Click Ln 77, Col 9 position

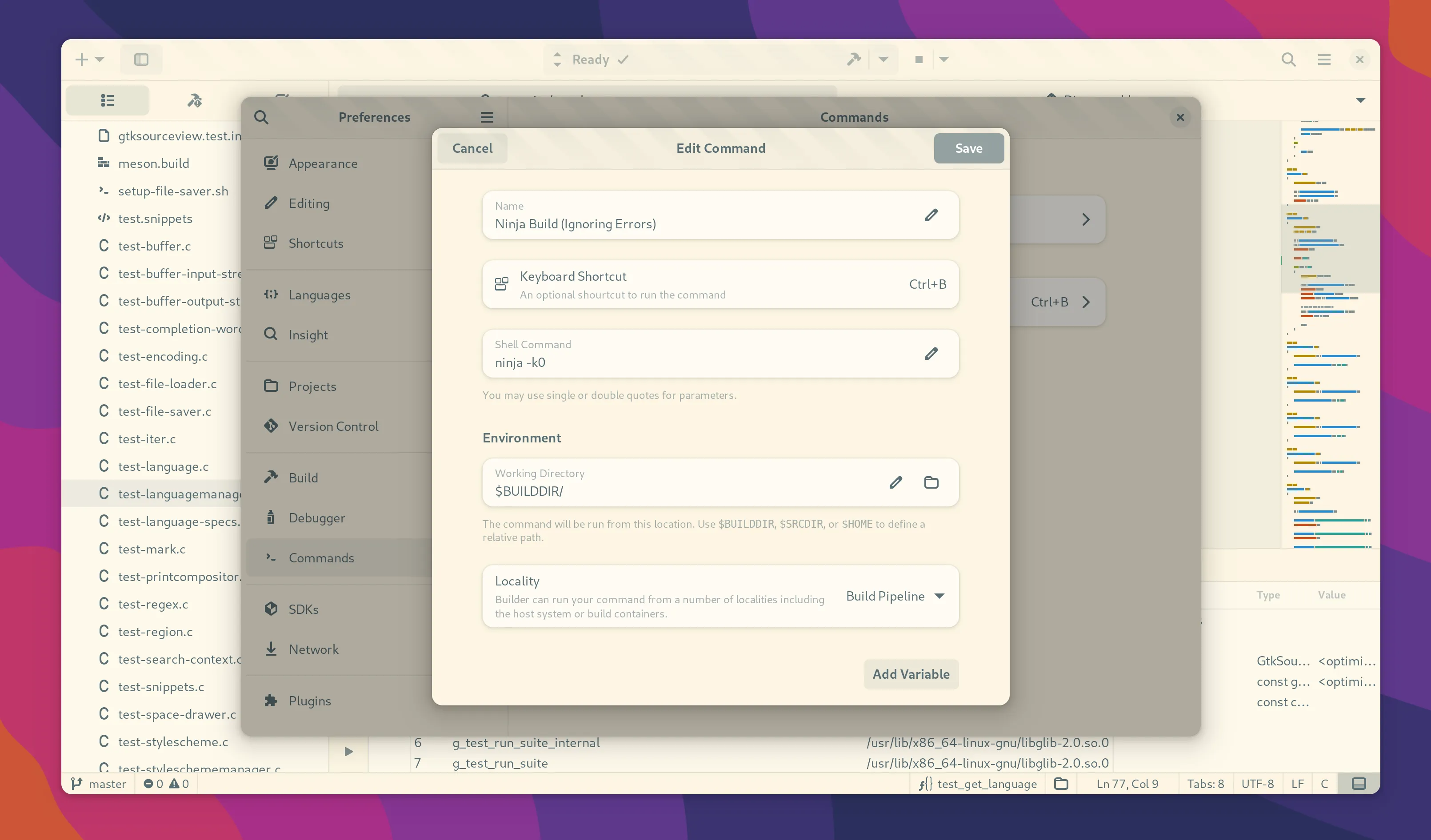pyautogui.click(x=1127, y=783)
